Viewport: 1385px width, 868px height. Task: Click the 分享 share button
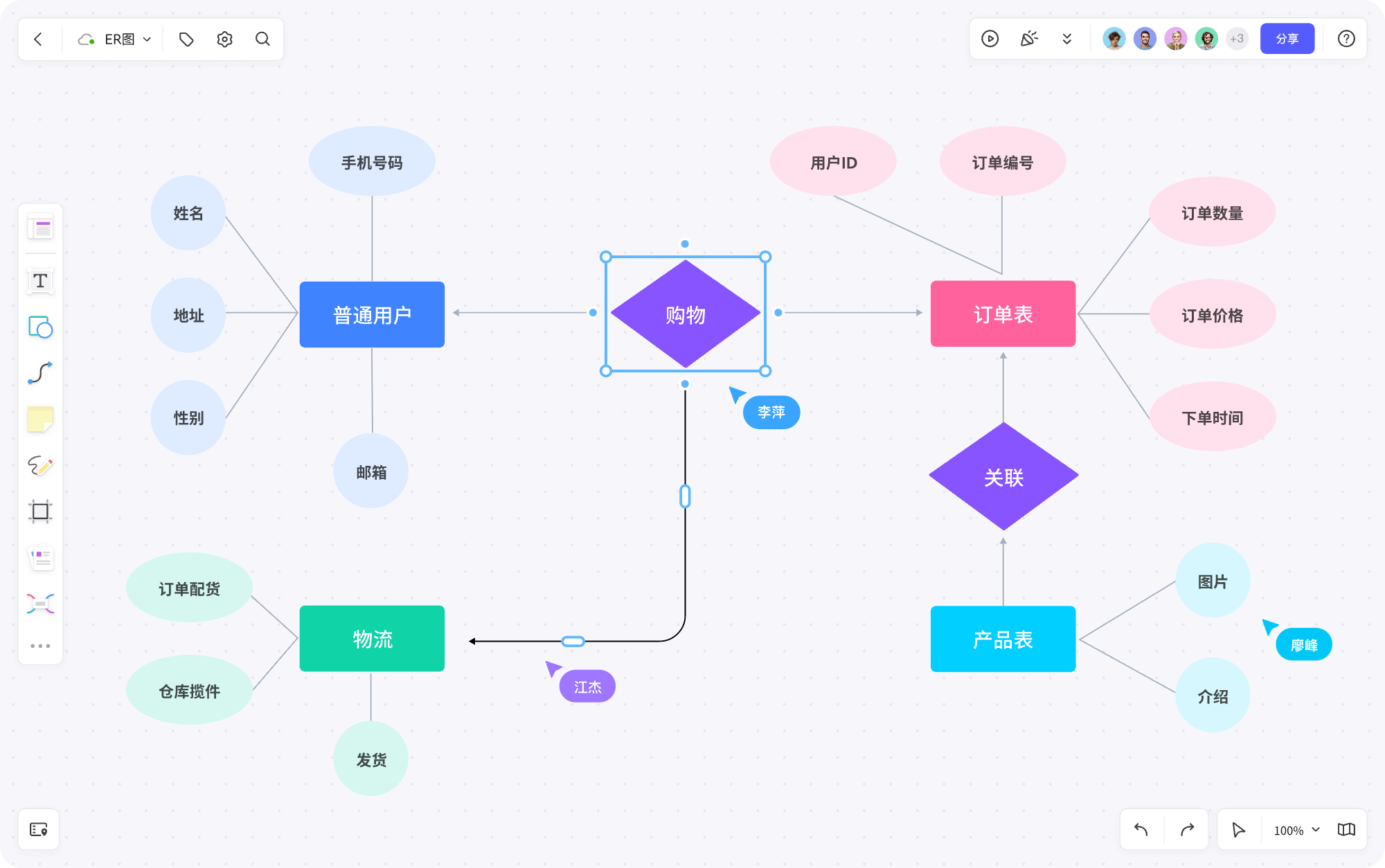[1287, 39]
